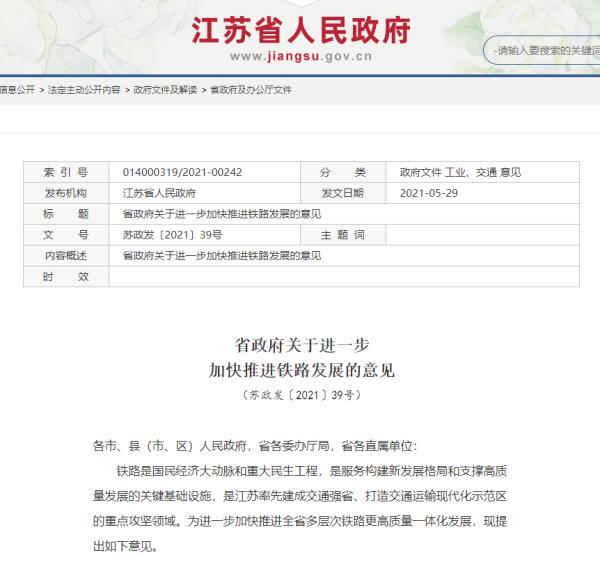Click the italic document number below the heading
600x564 pixels.
(300, 395)
